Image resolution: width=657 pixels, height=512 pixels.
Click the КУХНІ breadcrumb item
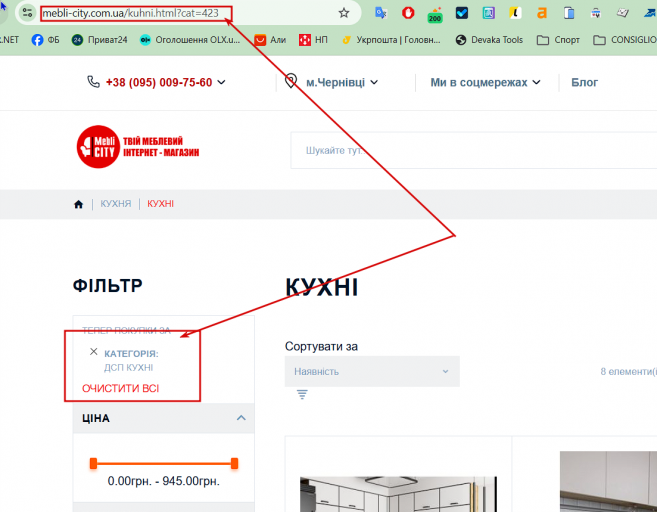click(160, 204)
